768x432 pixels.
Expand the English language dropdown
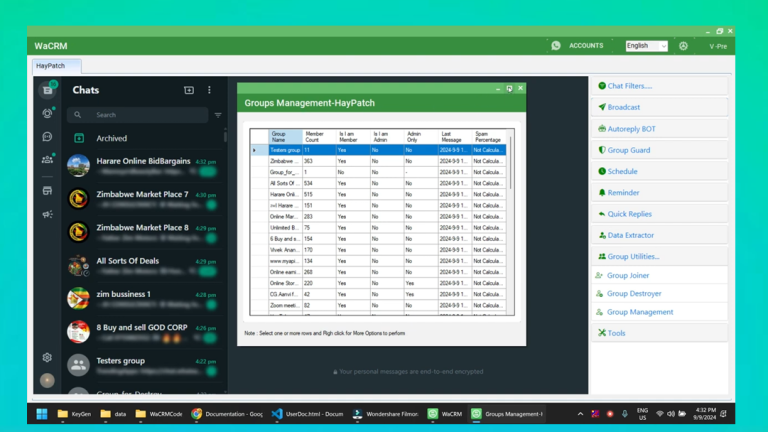[x=646, y=46]
